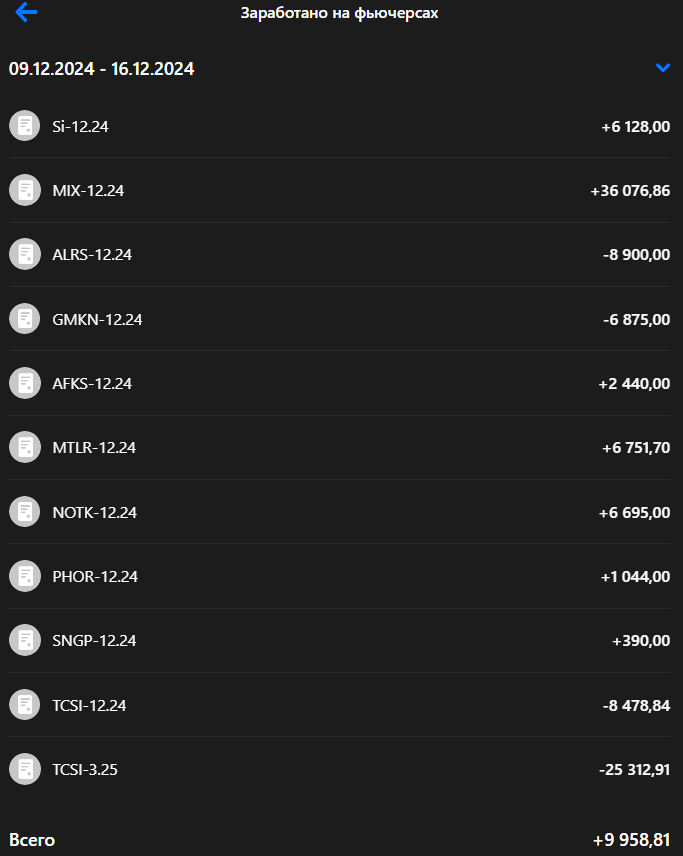The image size is (683, 856).
Task: Click the blue back arrow
Action: click(x=26, y=13)
